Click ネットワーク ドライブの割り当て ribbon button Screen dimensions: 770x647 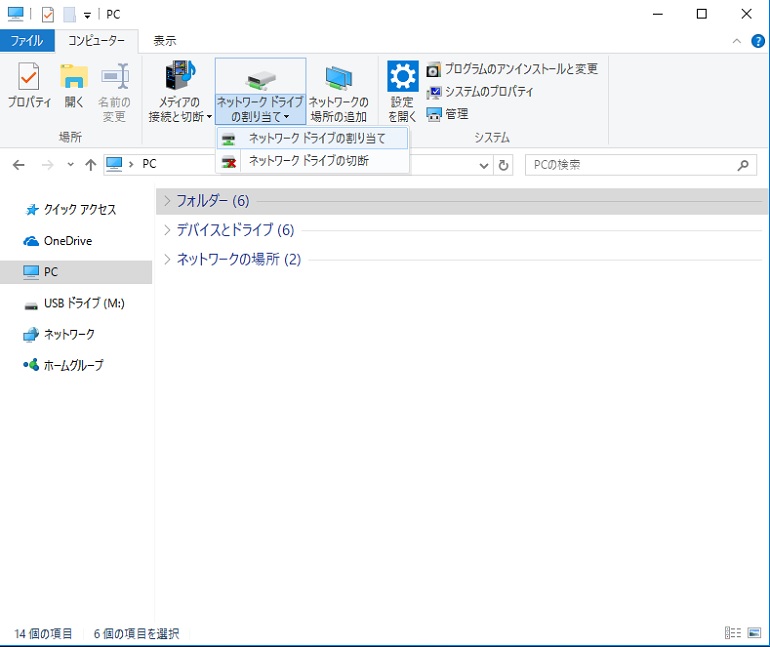260,92
